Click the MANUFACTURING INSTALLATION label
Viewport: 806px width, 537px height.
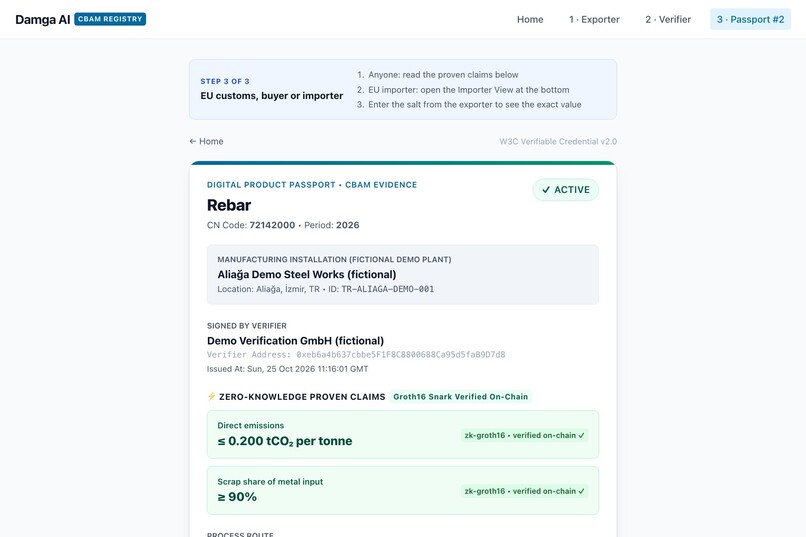[x=334, y=260]
